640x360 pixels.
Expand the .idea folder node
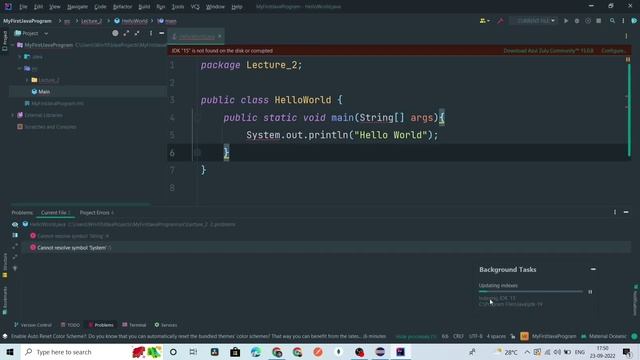(20, 57)
